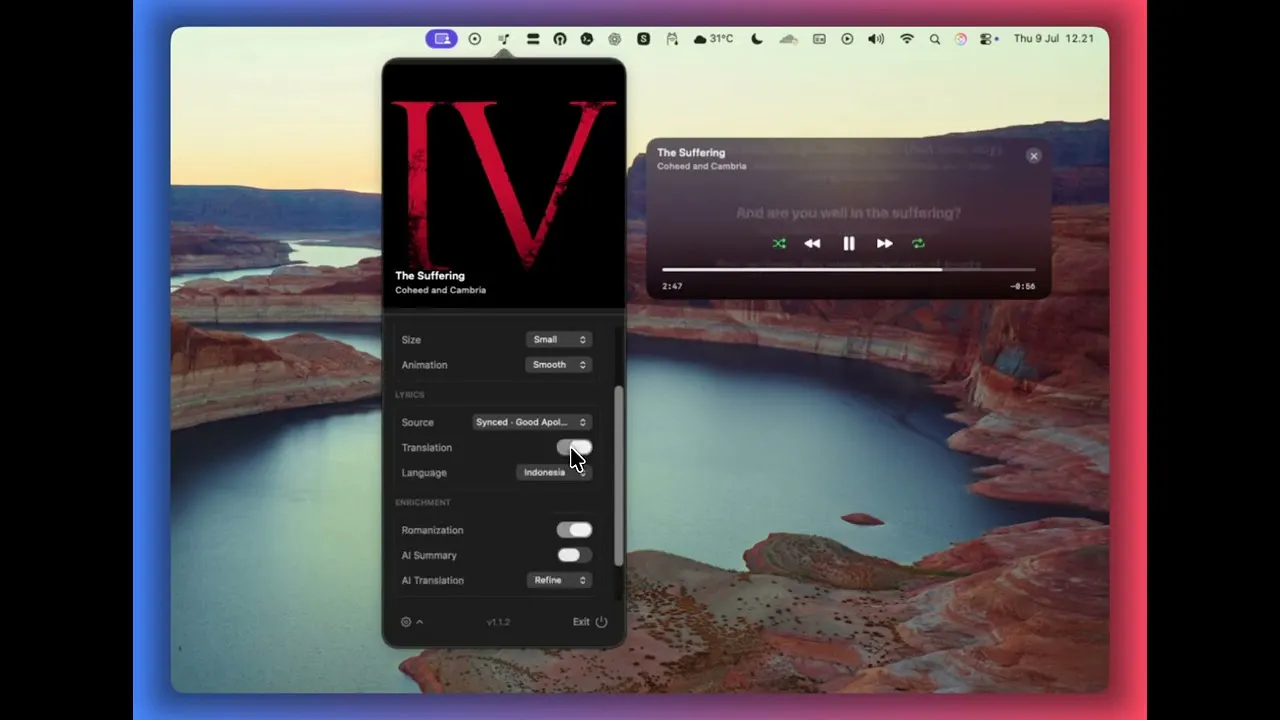Toggle the repeat icon in player

(918, 243)
